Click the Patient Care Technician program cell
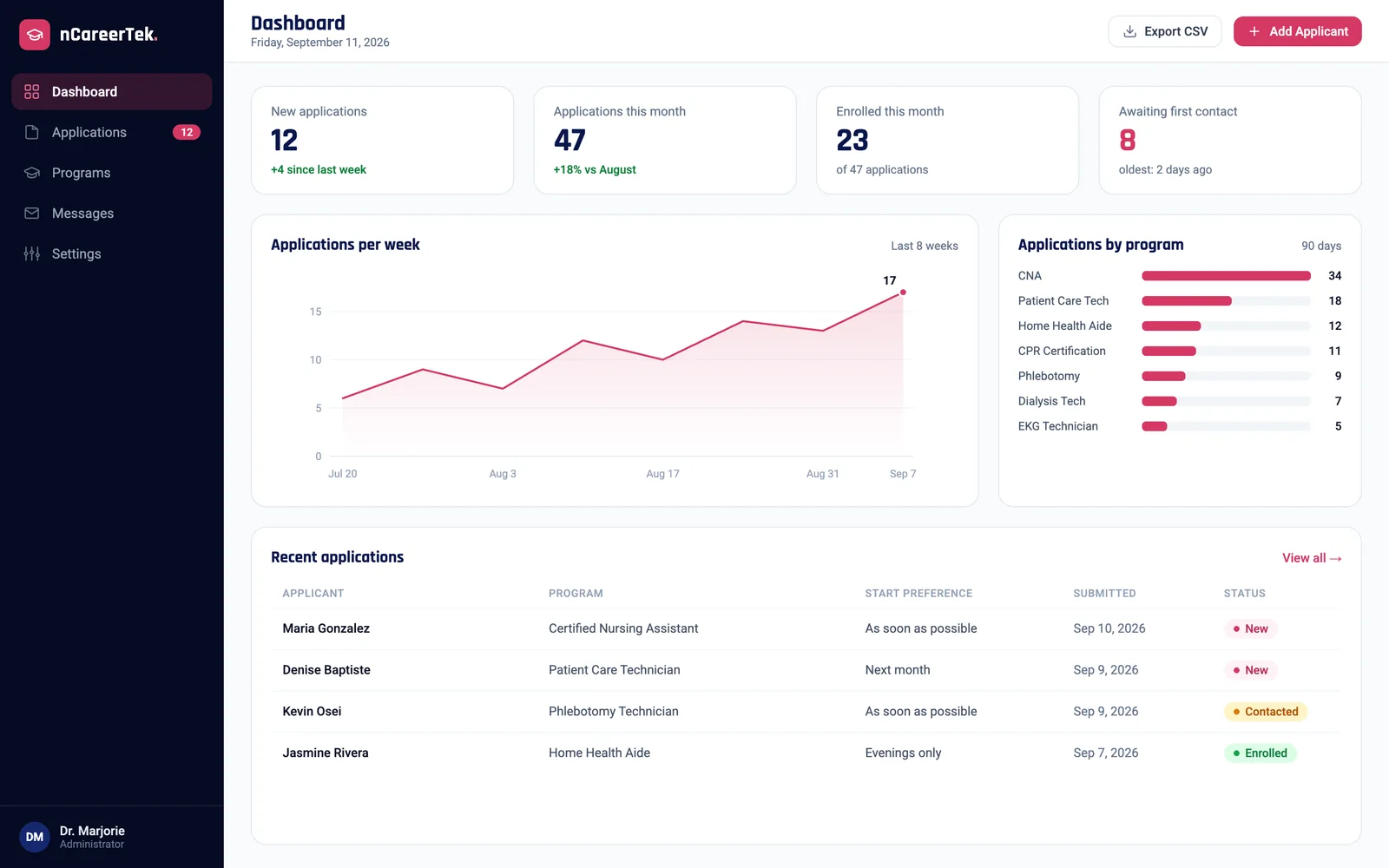The height and width of the screenshot is (868, 1389). (615, 670)
